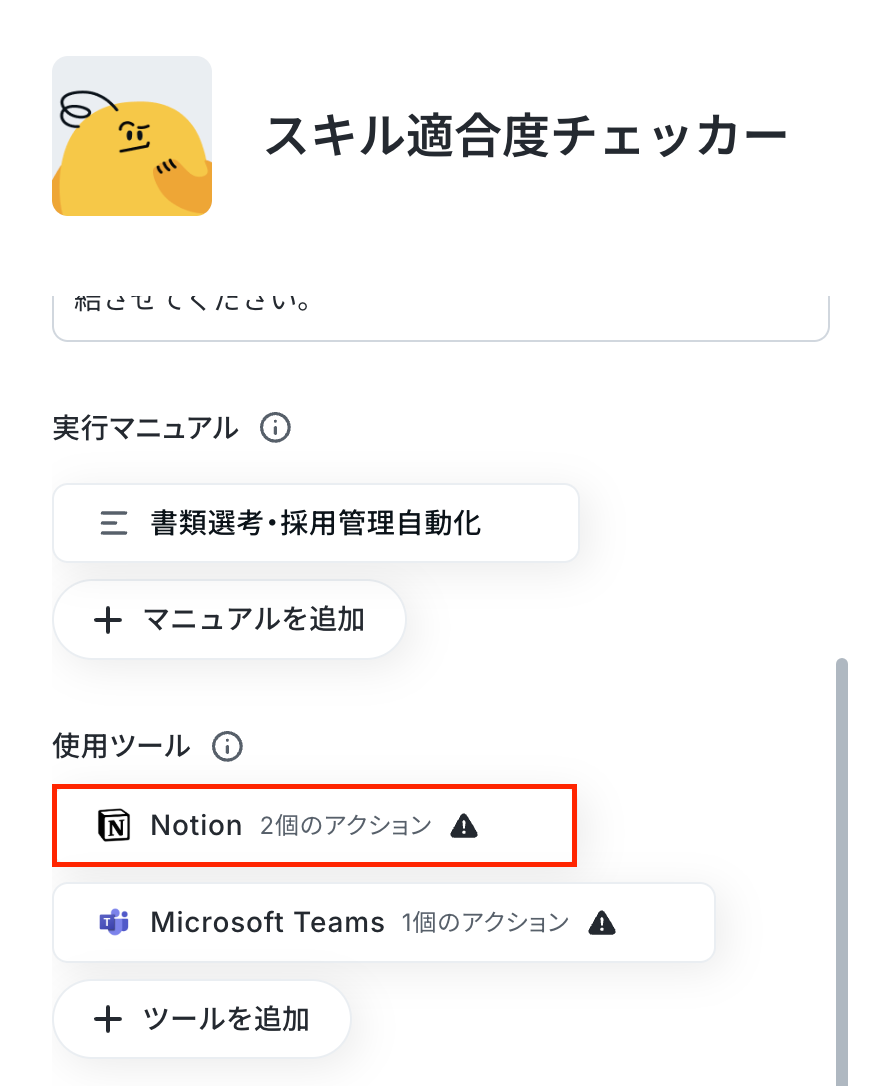
Task: Click warning triangle on Microsoft Teams row
Action: point(602,923)
